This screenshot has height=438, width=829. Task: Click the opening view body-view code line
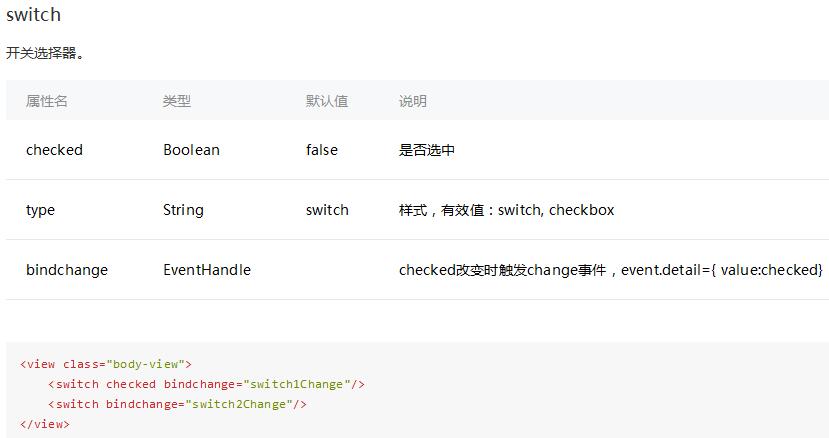(x=105, y=365)
